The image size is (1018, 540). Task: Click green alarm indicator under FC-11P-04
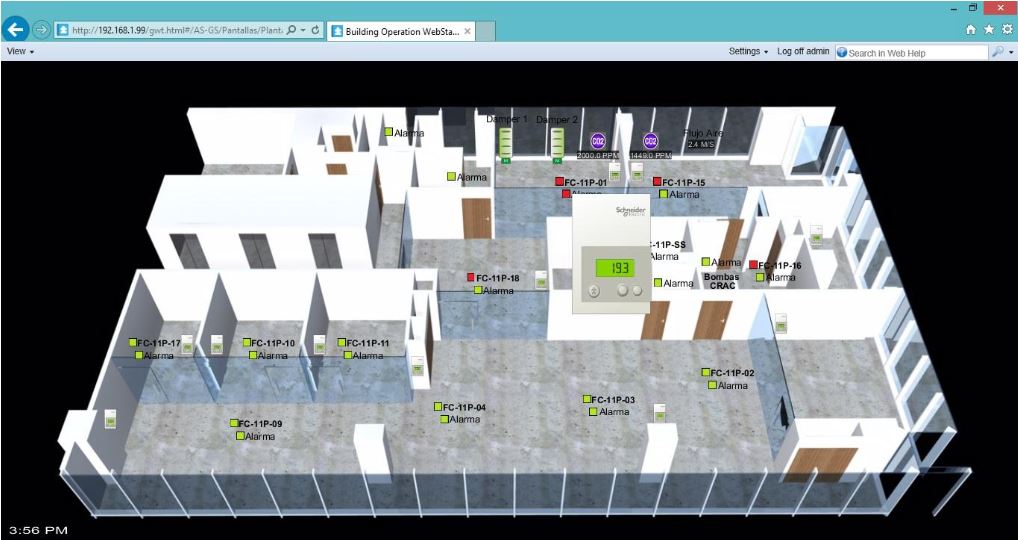click(x=445, y=419)
